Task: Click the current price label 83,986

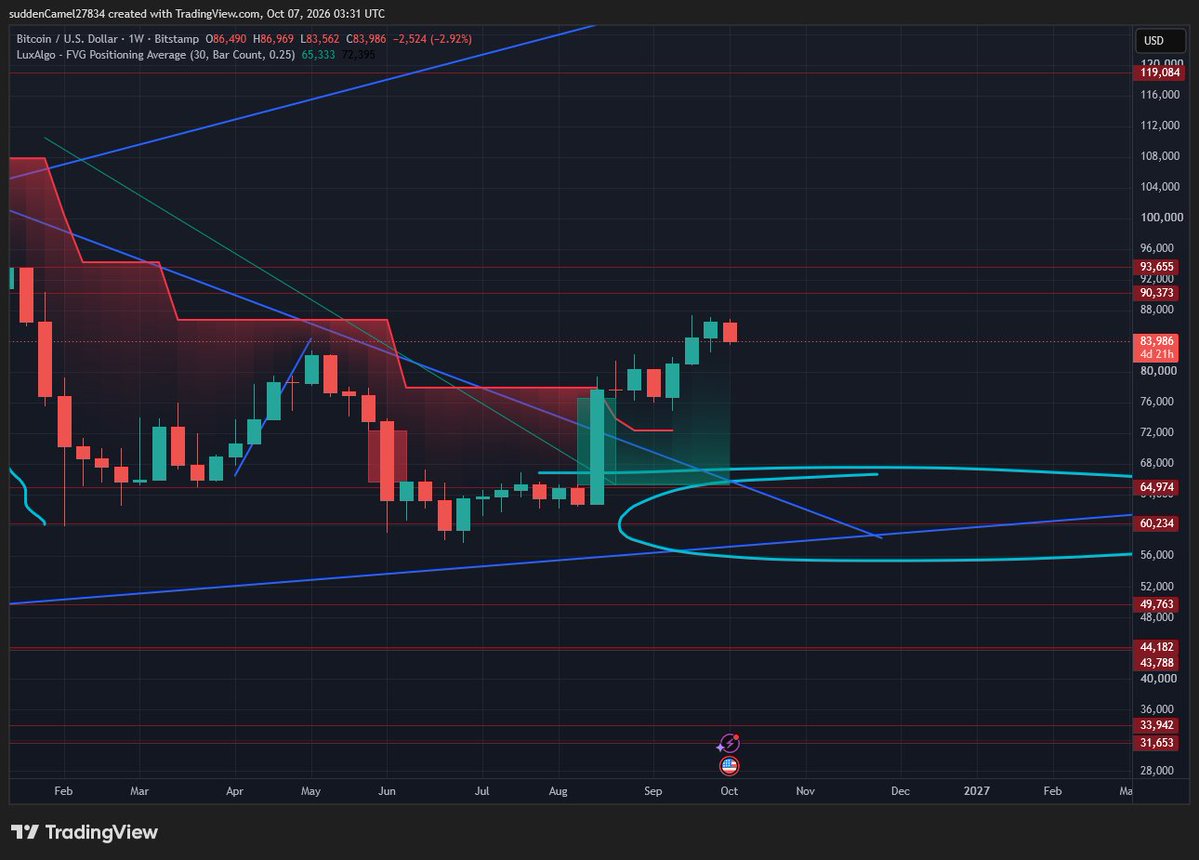Action: tap(1156, 341)
